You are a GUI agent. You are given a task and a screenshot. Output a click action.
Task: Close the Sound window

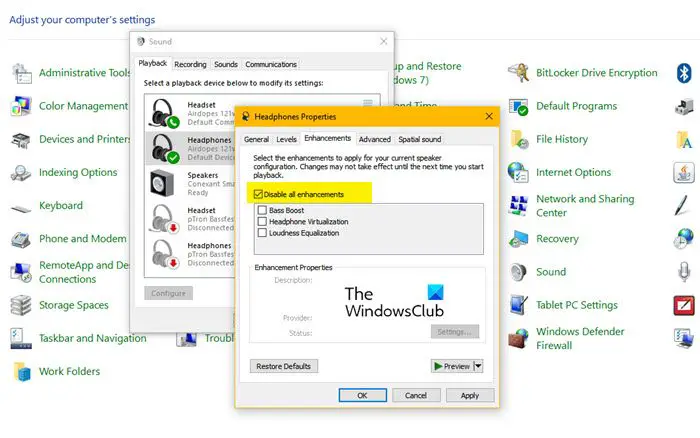click(383, 42)
